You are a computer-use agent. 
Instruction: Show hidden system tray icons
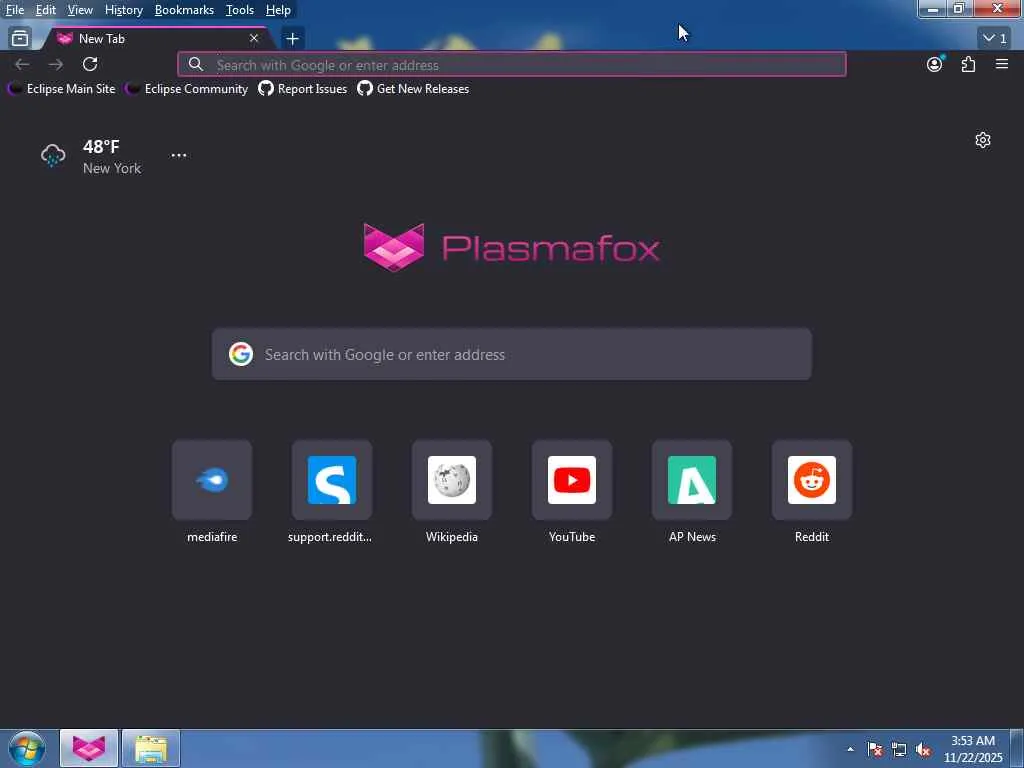click(850, 749)
